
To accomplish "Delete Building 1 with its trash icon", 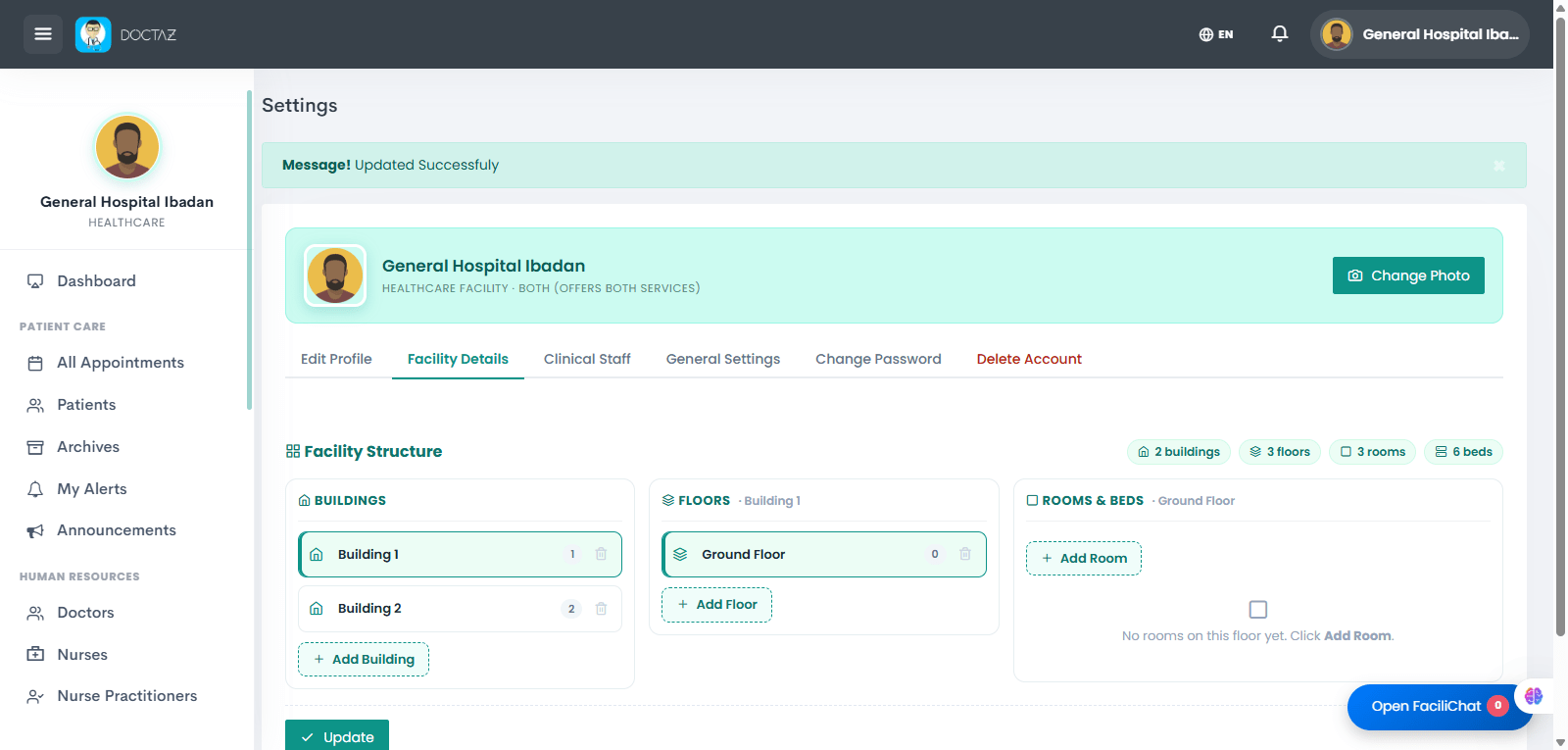I will 601,554.
